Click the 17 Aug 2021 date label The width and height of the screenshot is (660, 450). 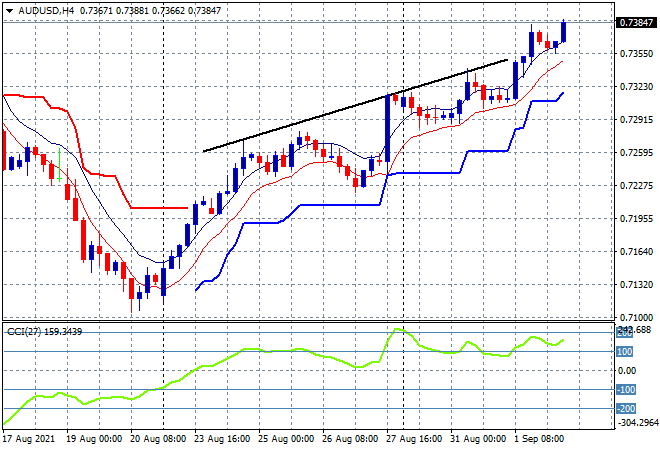click(x=29, y=439)
